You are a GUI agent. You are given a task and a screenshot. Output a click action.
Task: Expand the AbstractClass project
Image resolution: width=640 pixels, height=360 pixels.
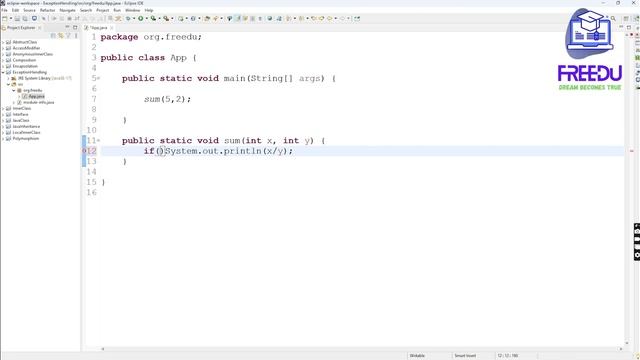[3, 42]
